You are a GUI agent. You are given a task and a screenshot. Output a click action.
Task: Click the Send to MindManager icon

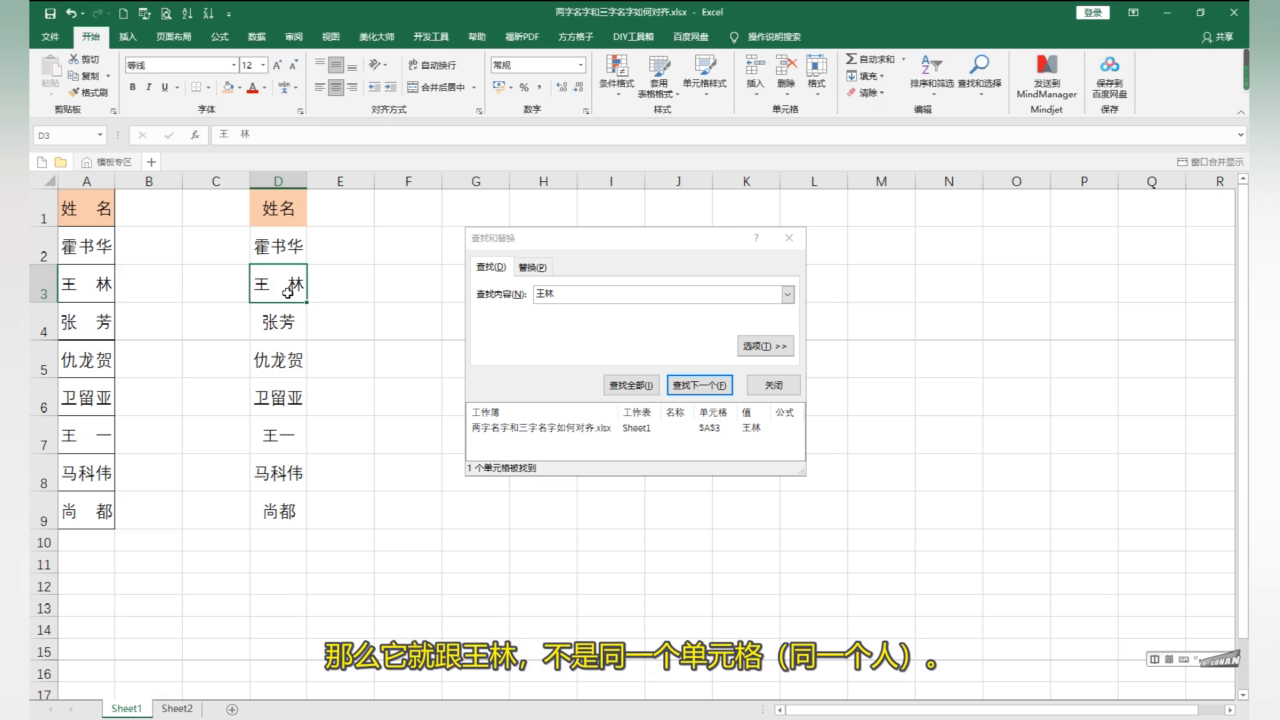point(1046,65)
